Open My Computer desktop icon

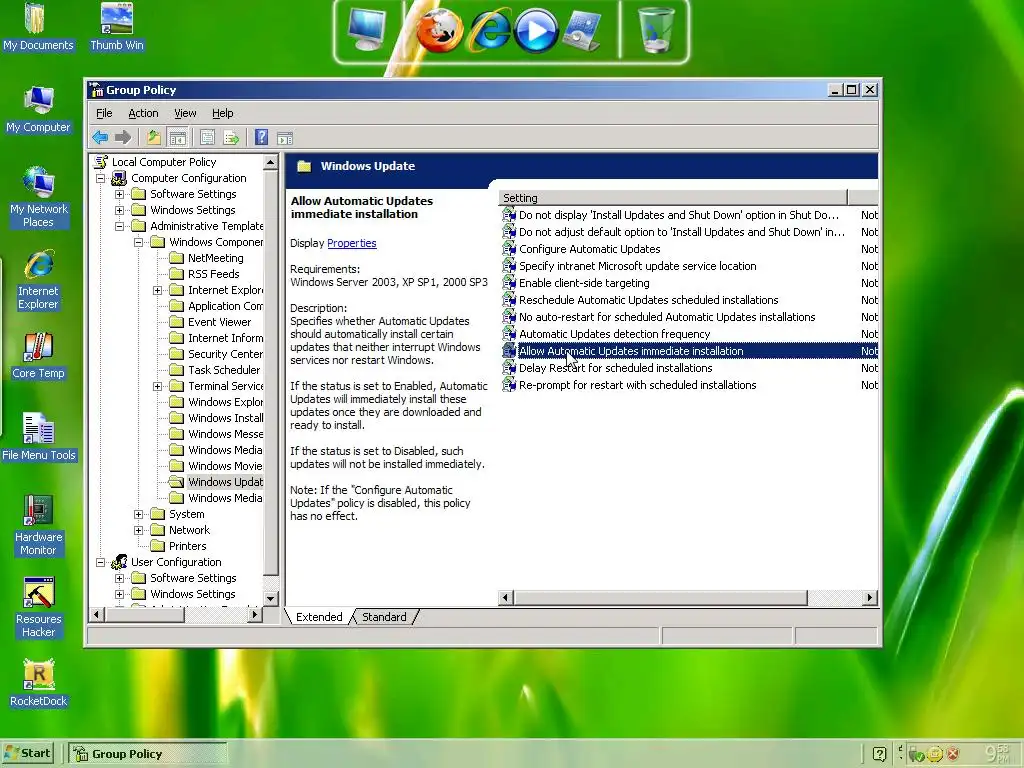38,109
